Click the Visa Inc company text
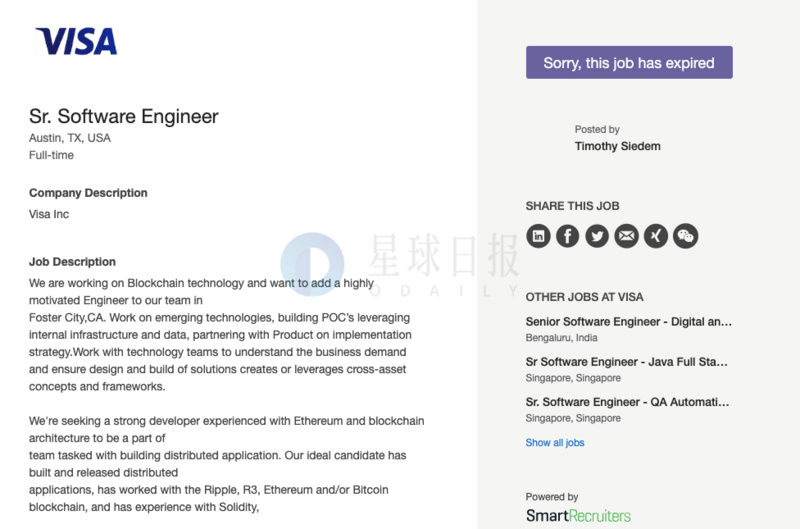Screen dimensions: 800x529 click(x=49, y=214)
